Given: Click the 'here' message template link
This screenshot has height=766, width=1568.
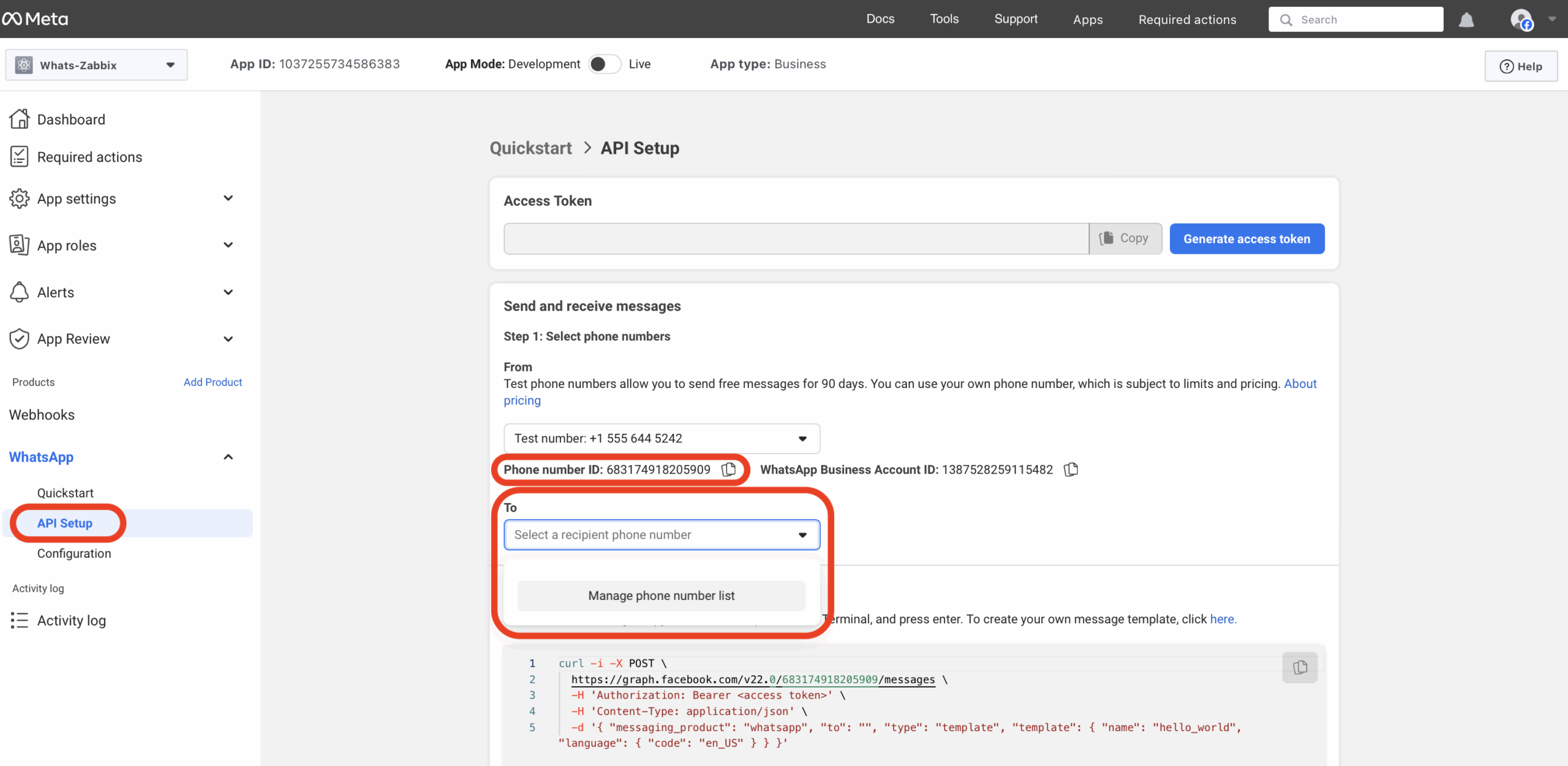Looking at the screenshot, I should (1223, 619).
